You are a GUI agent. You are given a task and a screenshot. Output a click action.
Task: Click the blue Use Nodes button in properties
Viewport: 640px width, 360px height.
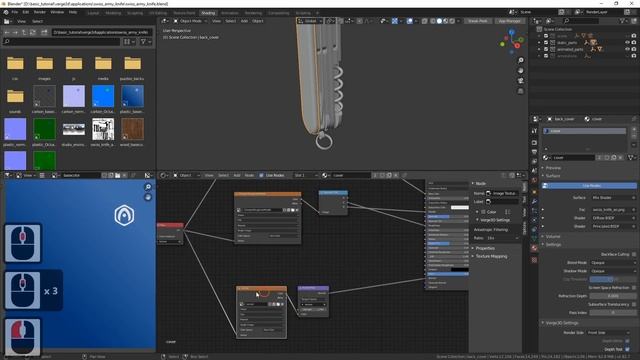[589, 186]
